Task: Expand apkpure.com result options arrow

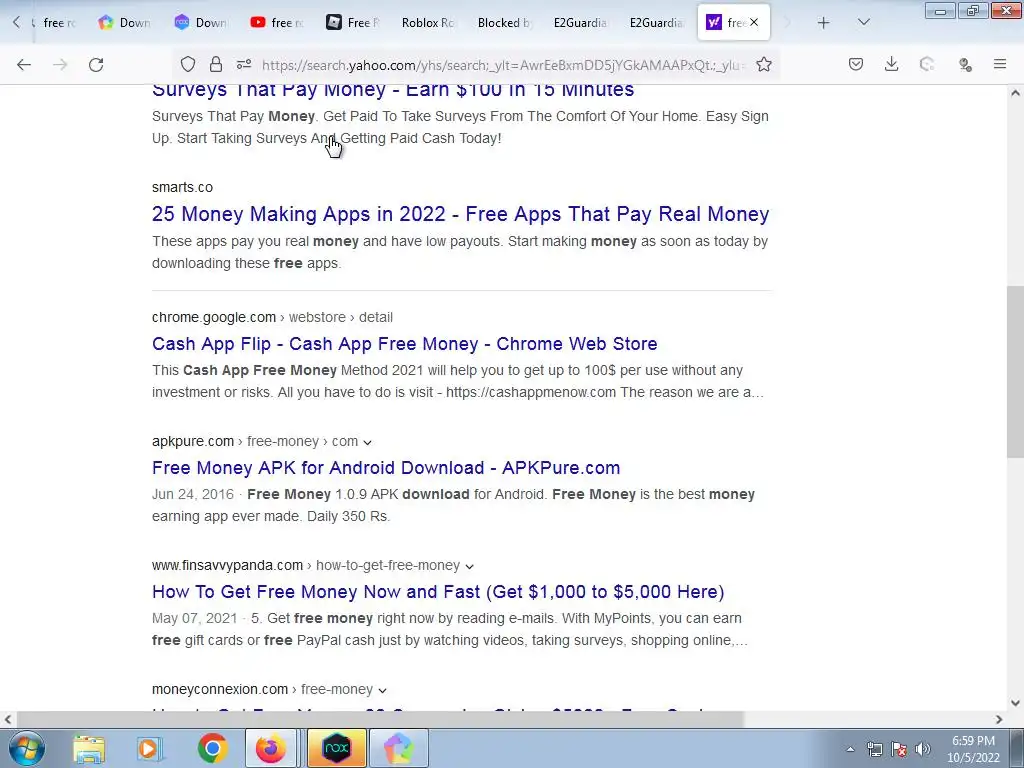Action: [368, 442]
